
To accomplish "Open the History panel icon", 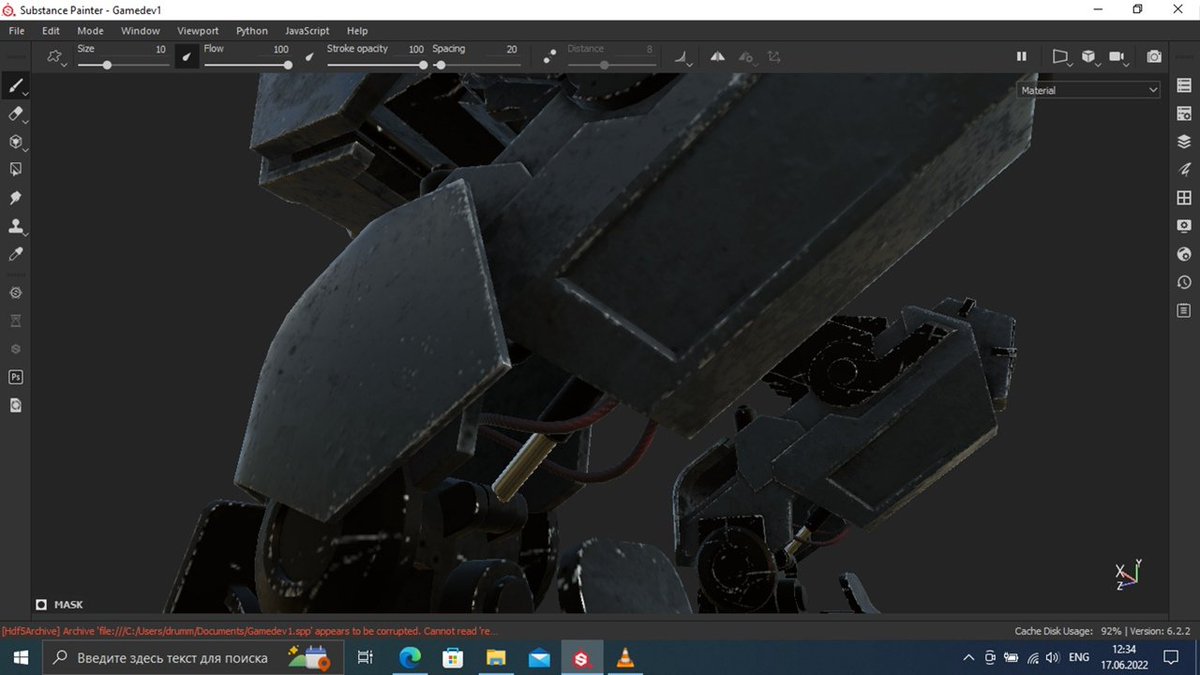I will (1184, 282).
